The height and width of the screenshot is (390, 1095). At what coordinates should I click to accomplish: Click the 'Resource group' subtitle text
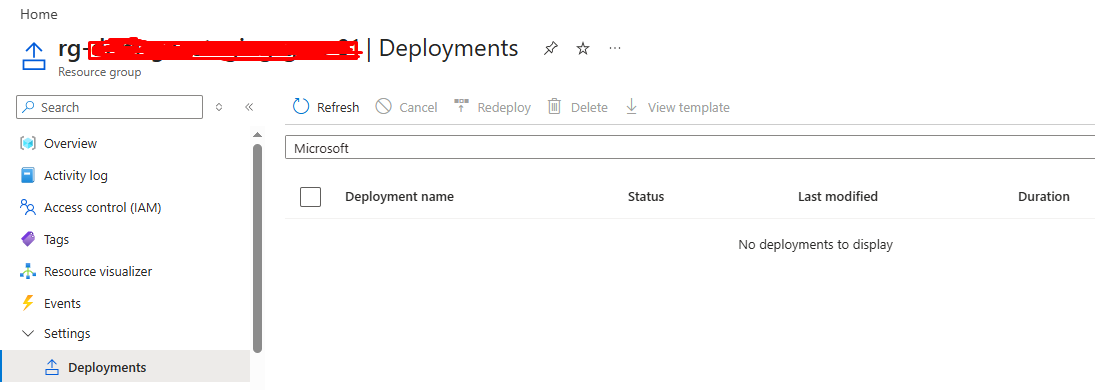pos(99,72)
